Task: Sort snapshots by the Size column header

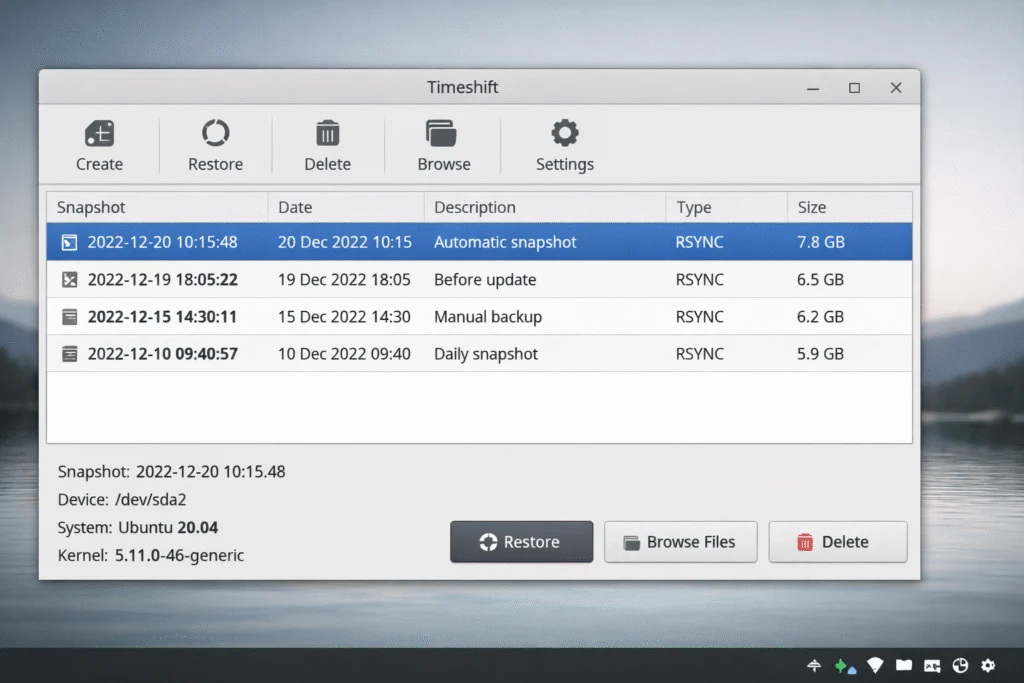Action: pos(810,207)
